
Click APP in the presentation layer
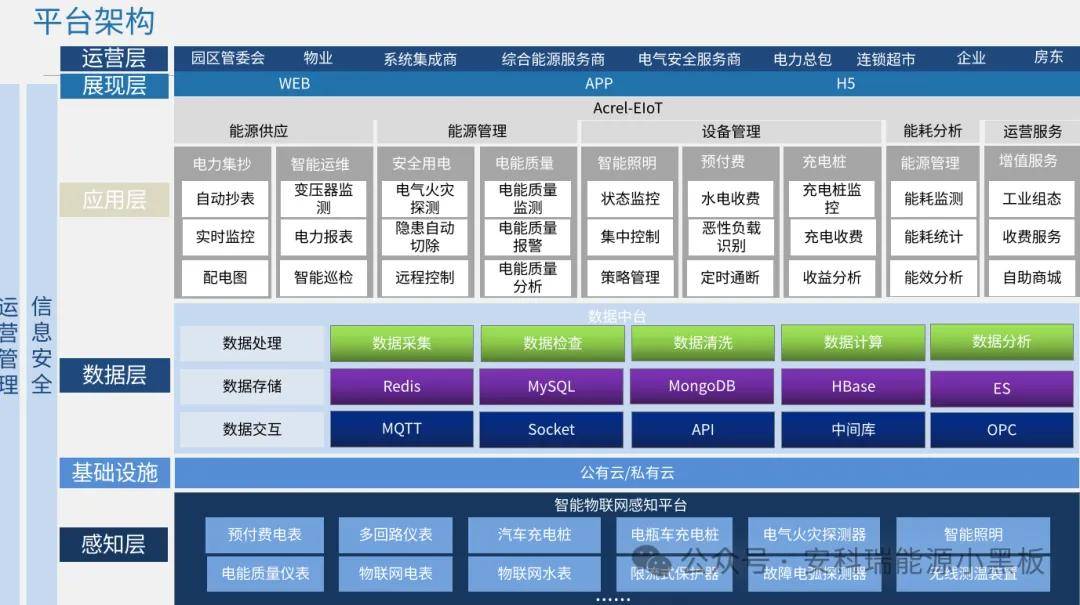click(599, 83)
